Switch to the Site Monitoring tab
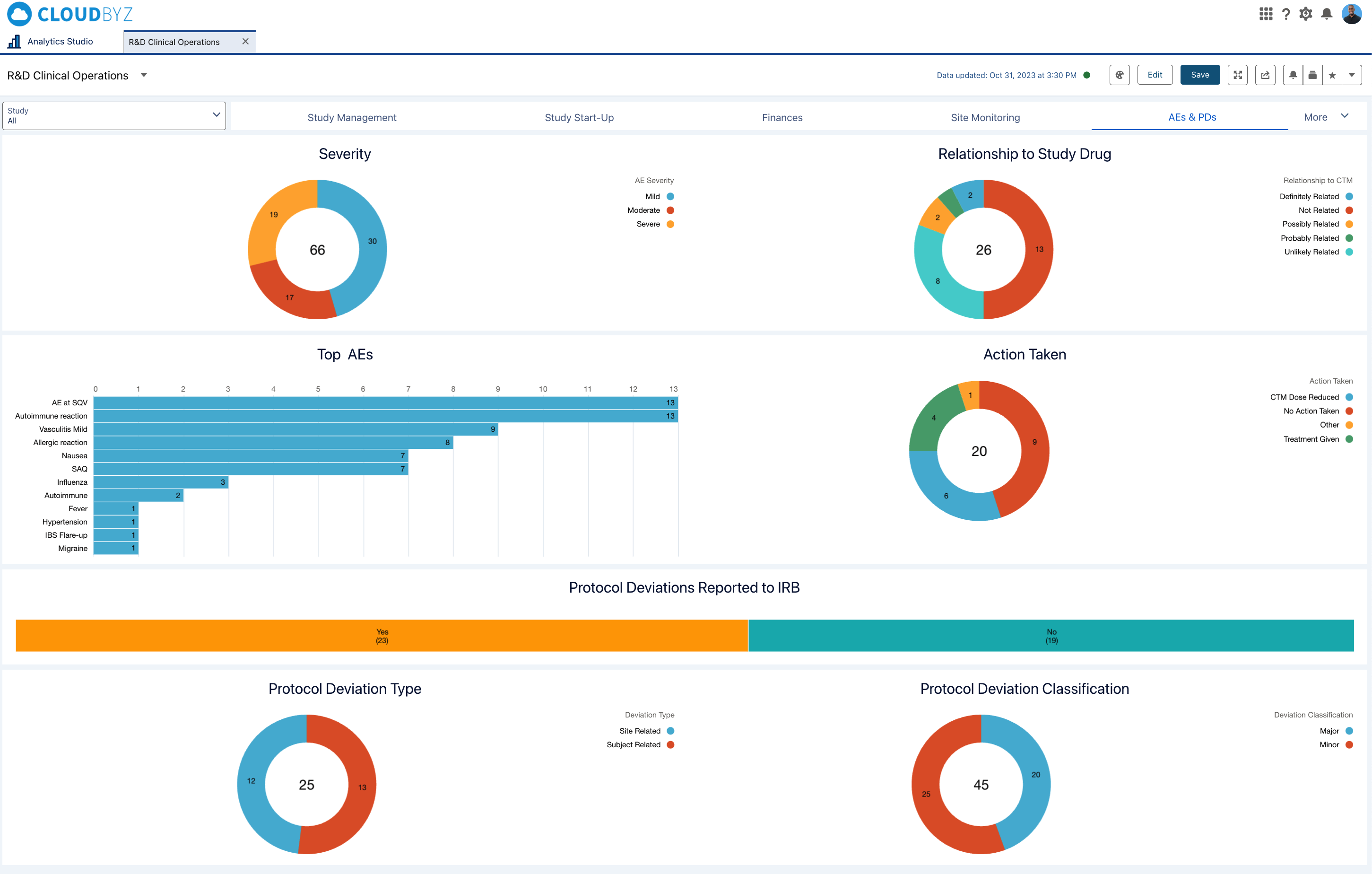1372x874 pixels. (x=985, y=117)
